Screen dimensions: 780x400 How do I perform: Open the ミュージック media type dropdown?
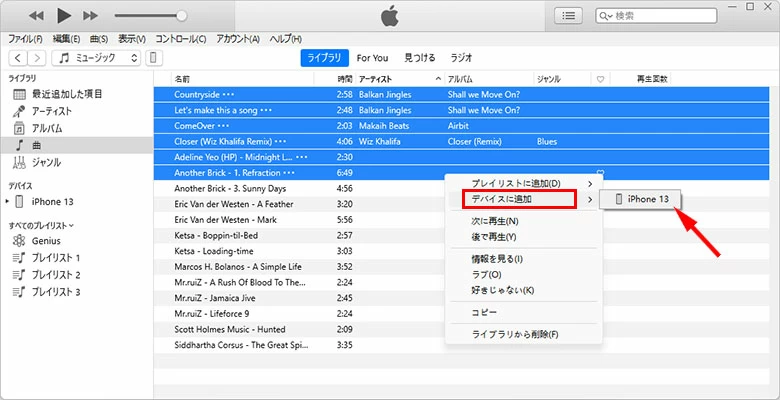tap(97, 58)
